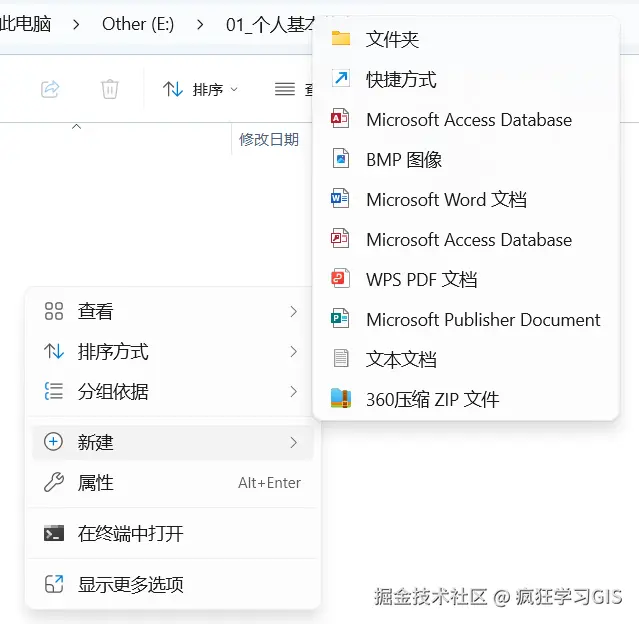
Task: Create a new 文件夹
Action: coord(466,39)
